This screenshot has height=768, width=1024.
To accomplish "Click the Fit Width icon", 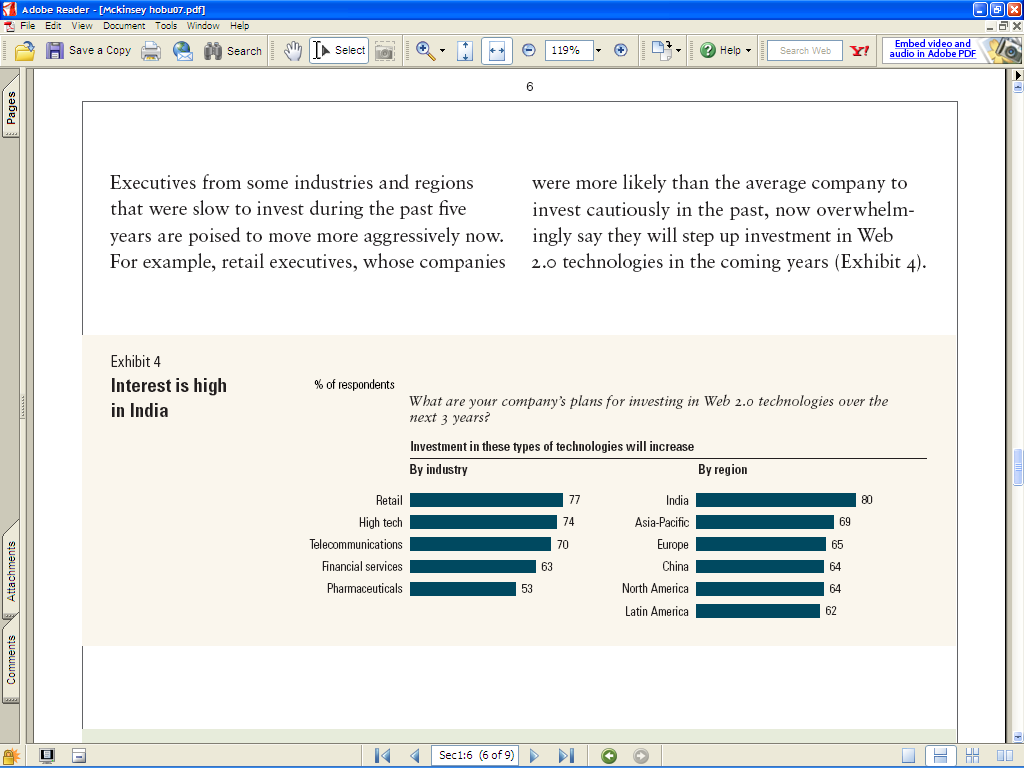I will [497, 50].
